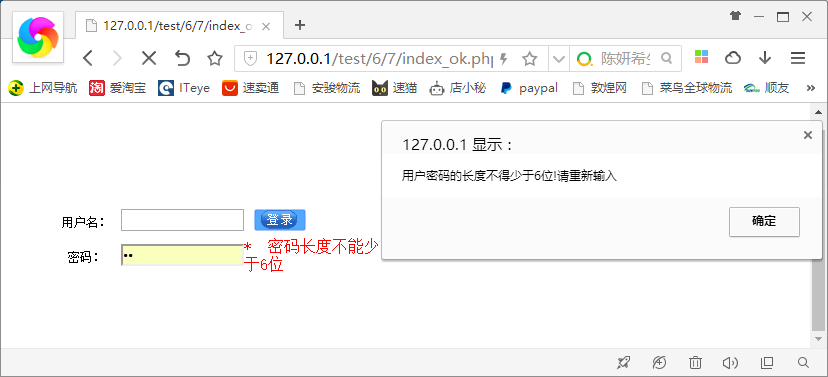Screen dimensions: 828x377
Task: Confirm the alert with 确定
Action: [764, 222]
